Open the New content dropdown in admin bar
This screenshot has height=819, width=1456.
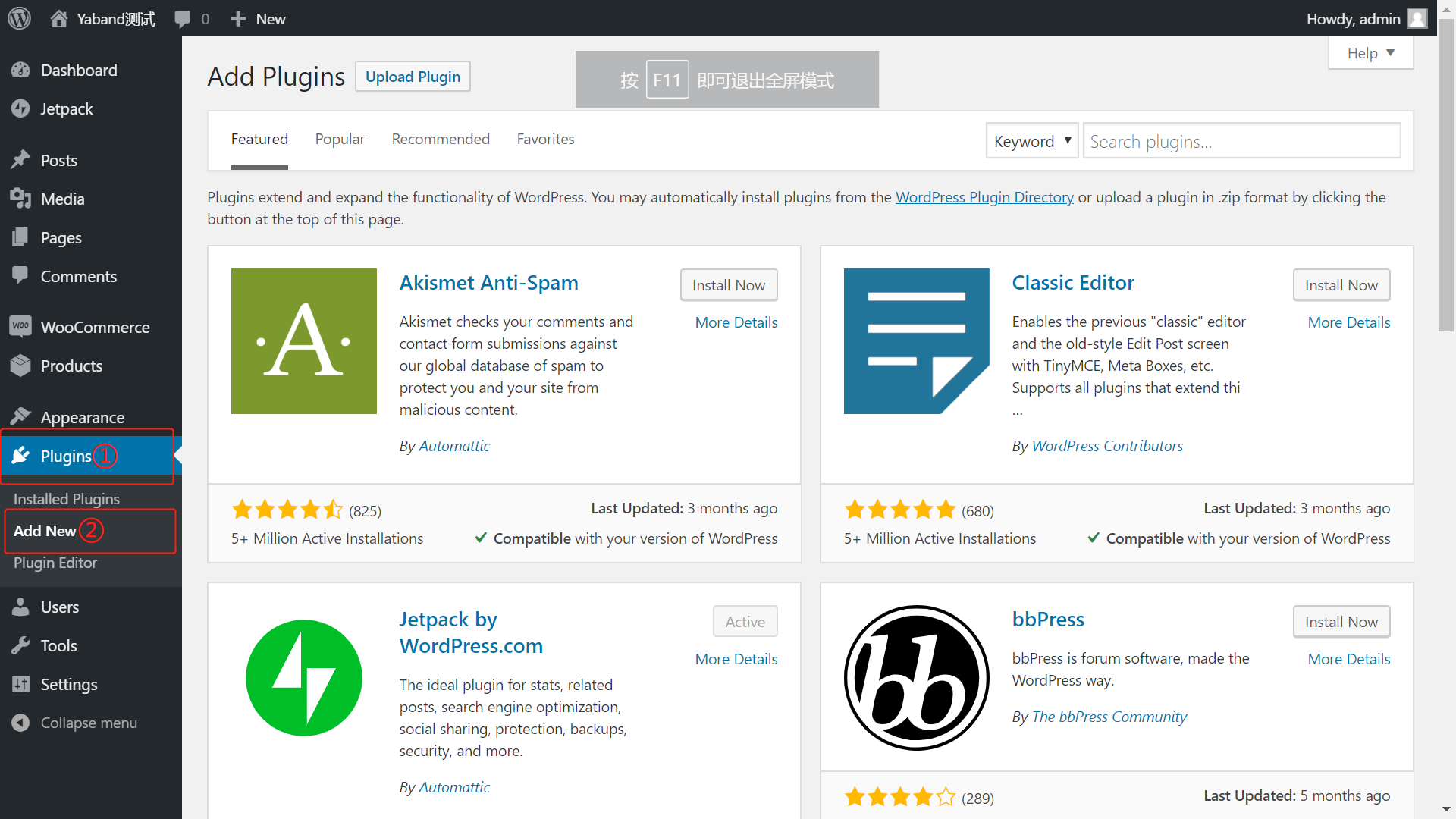click(x=259, y=19)
